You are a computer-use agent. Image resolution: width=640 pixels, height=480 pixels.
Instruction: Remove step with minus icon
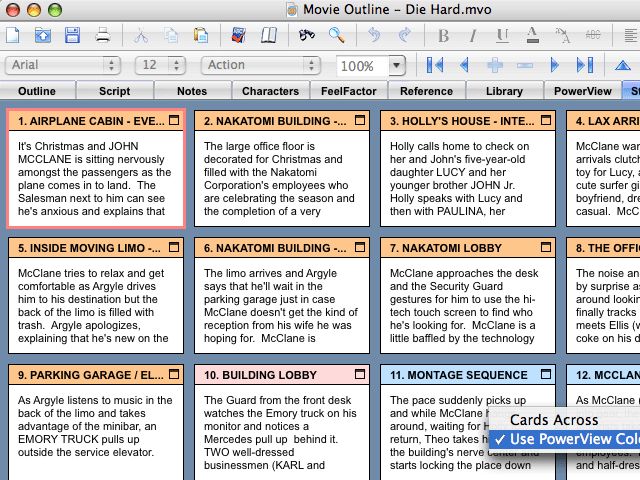pos(524,65)
